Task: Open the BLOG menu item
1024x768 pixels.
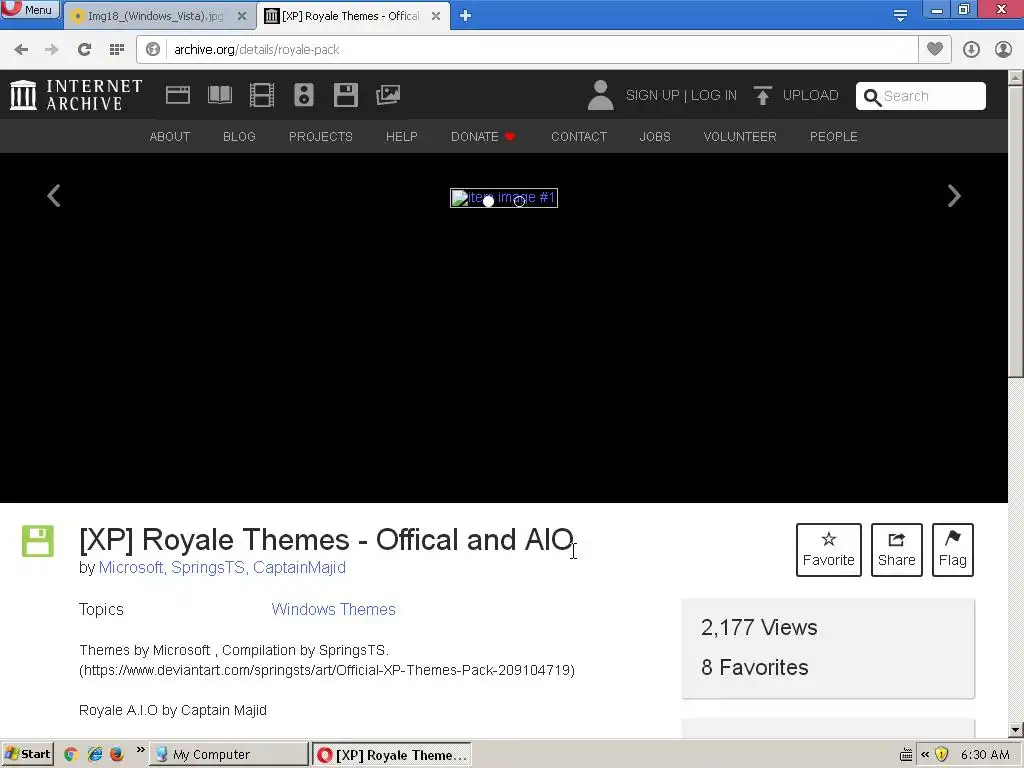Action: [239, 136]
